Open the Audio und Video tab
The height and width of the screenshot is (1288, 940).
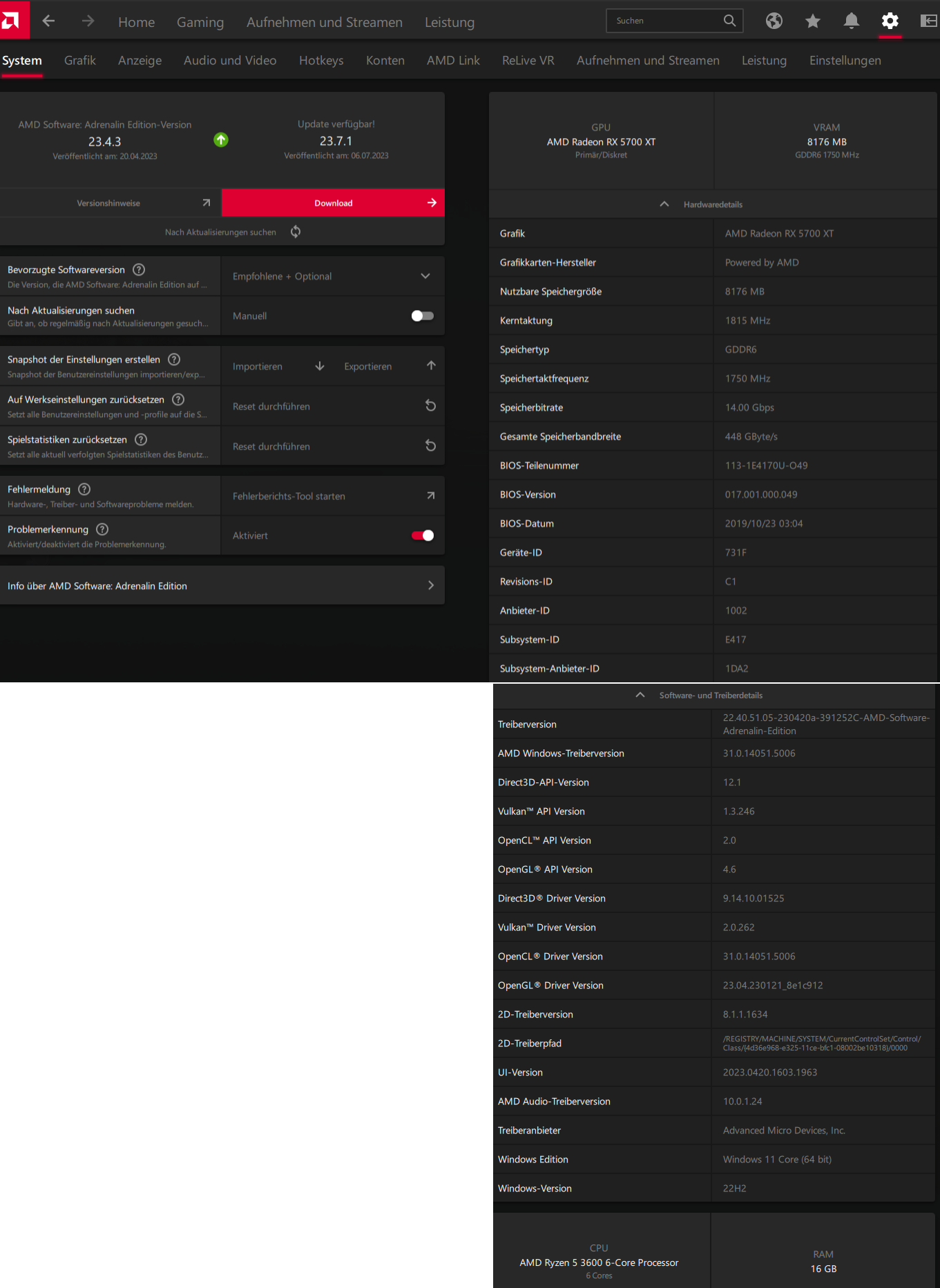(230, 60)
